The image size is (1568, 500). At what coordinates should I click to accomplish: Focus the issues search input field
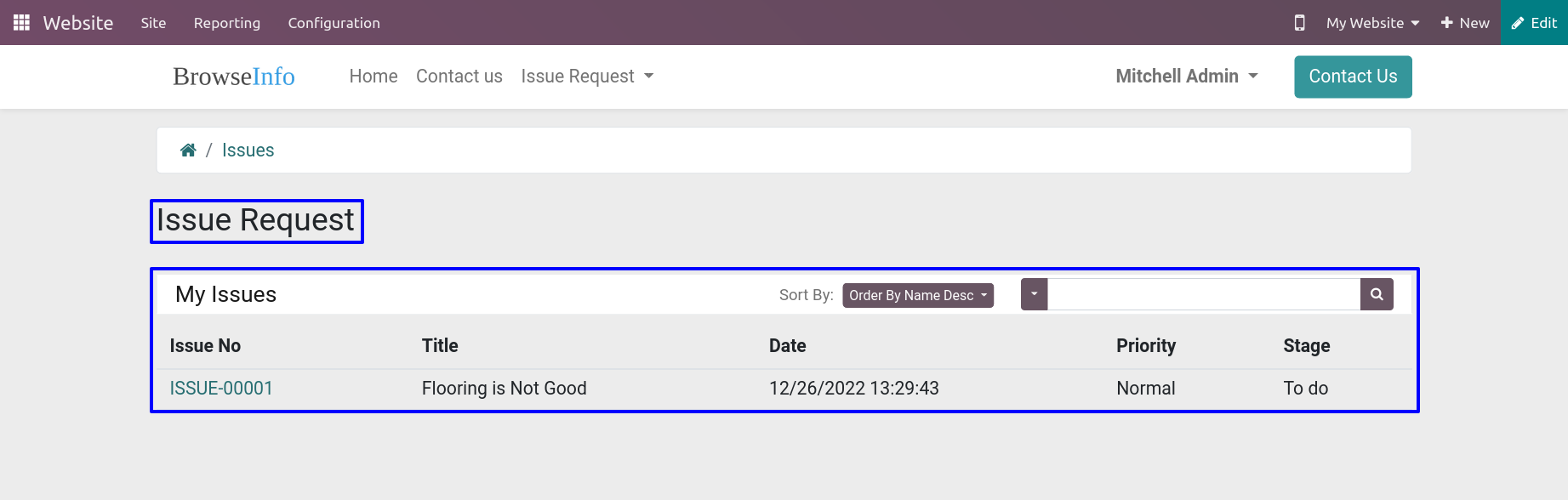[1204, 294]
